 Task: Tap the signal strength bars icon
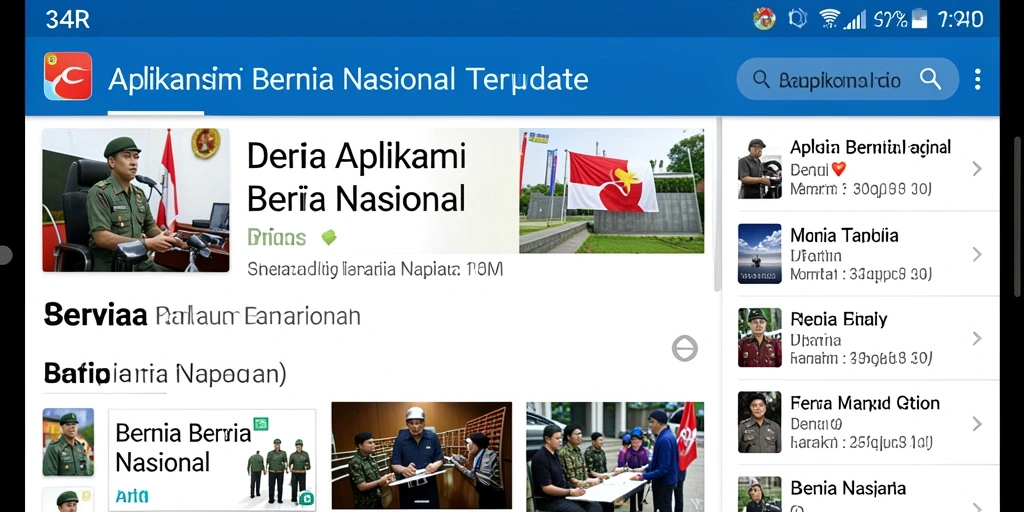pos(854,20)
